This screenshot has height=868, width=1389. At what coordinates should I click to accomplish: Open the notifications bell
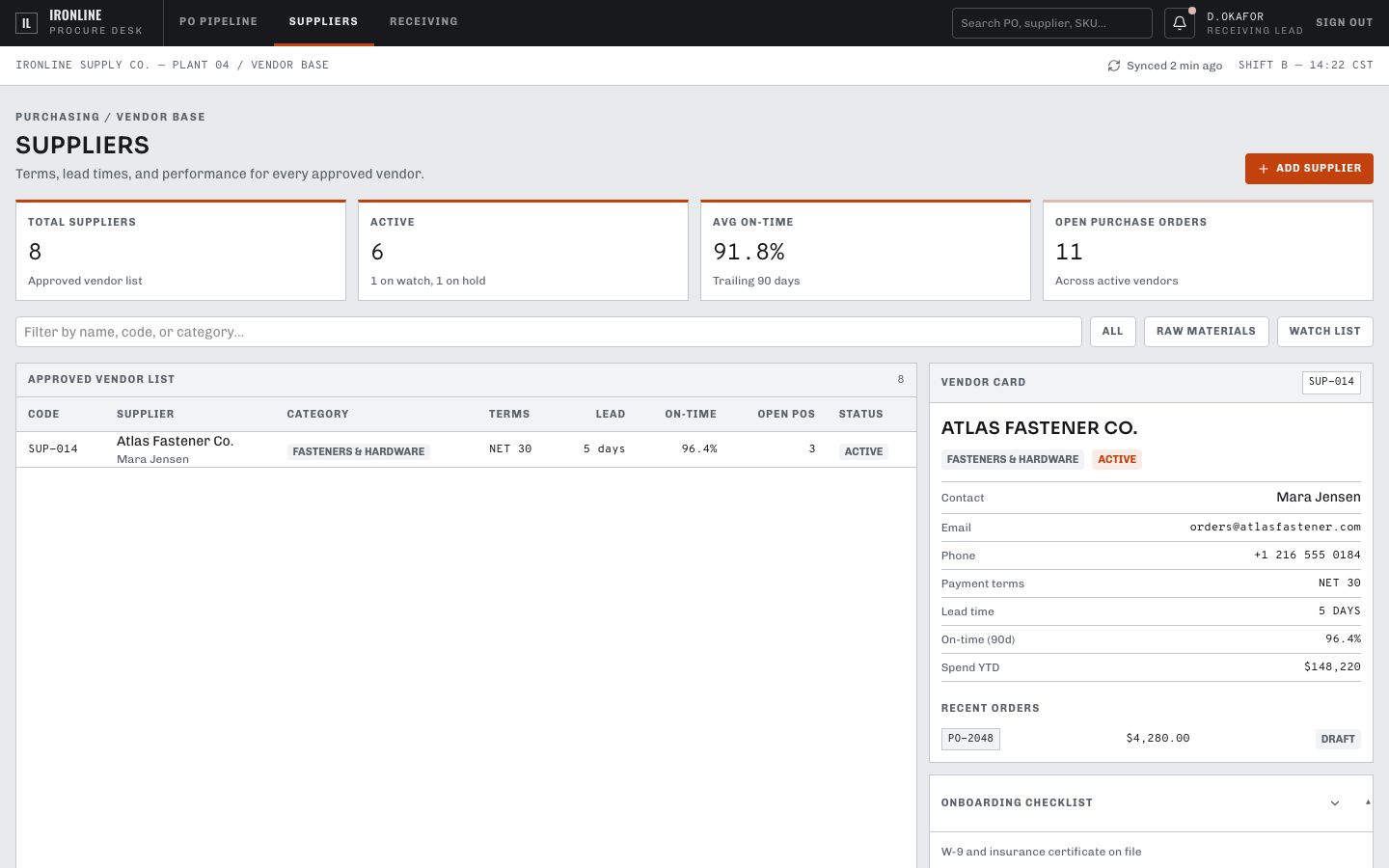pyautogui.click(x=1180, y=23)
